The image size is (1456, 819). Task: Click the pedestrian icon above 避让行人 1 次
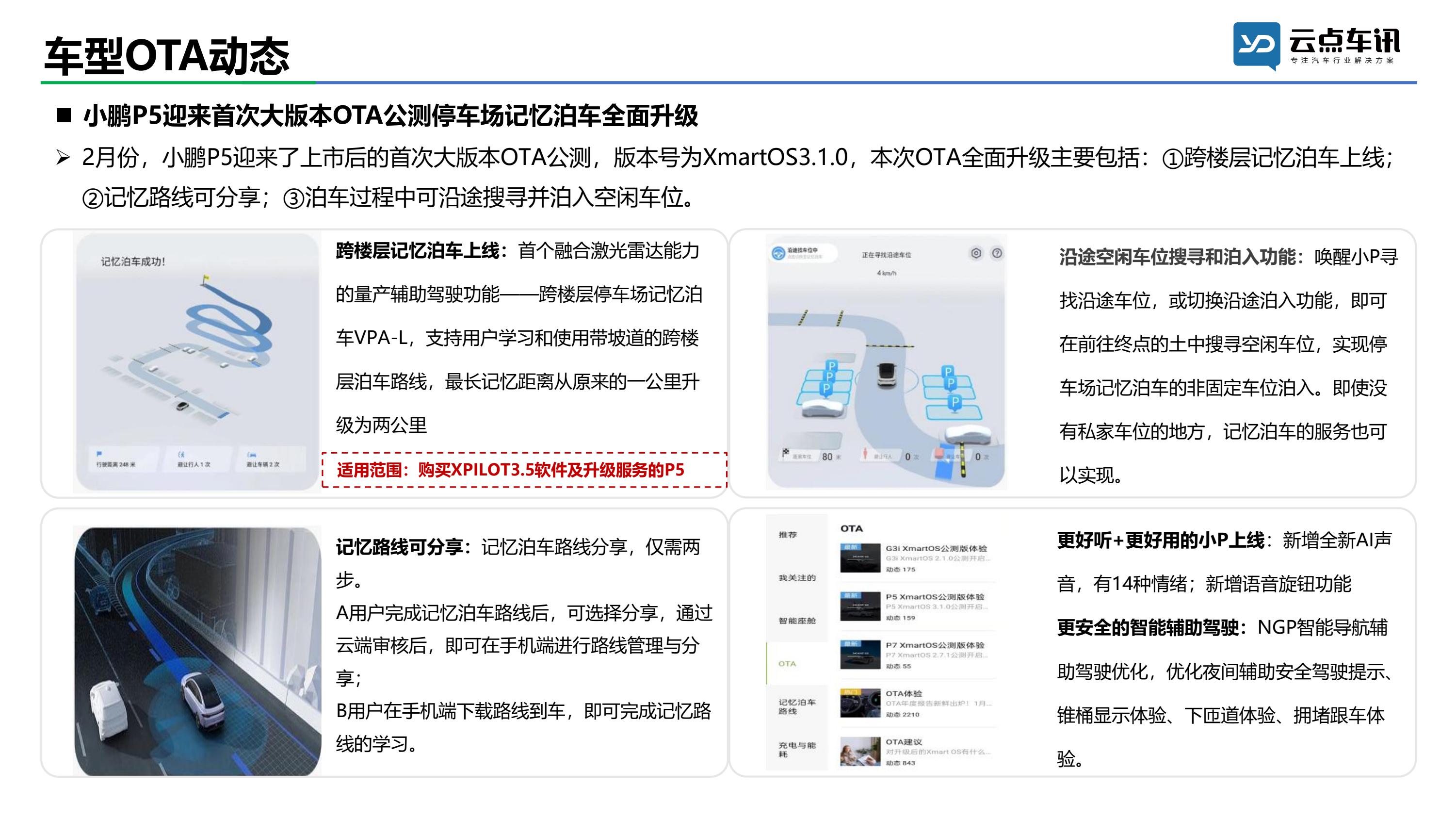coord(181,454)
